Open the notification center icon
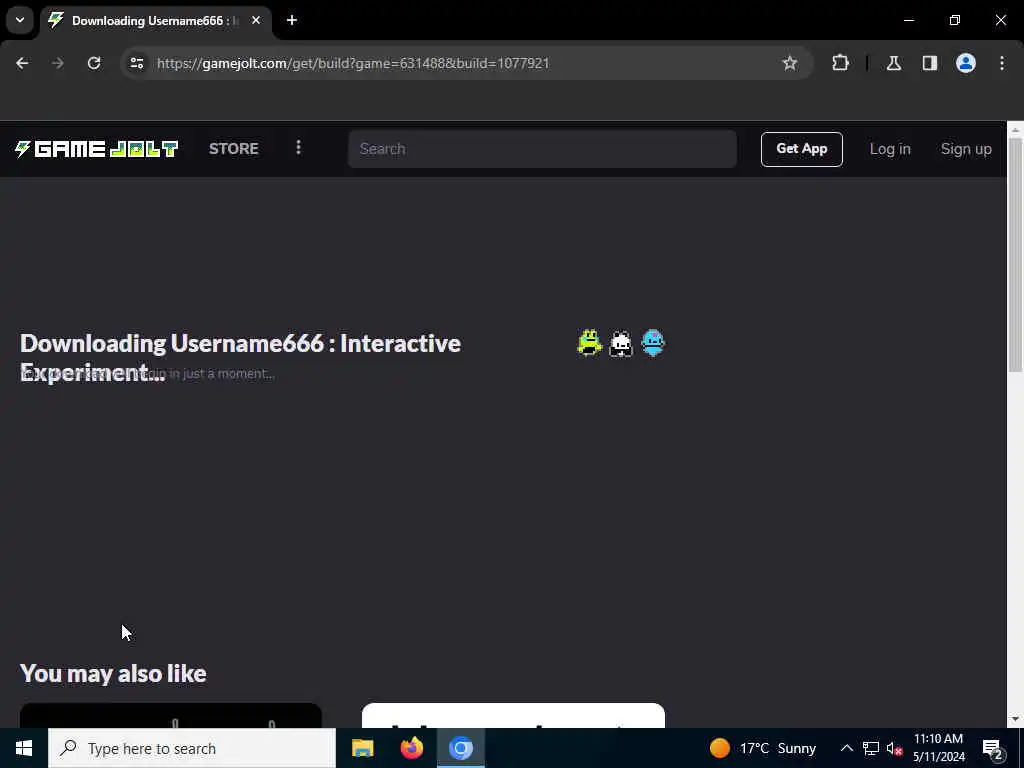Image resolution: width=1024 pixels, height=768 pixels. pos(993,748)
